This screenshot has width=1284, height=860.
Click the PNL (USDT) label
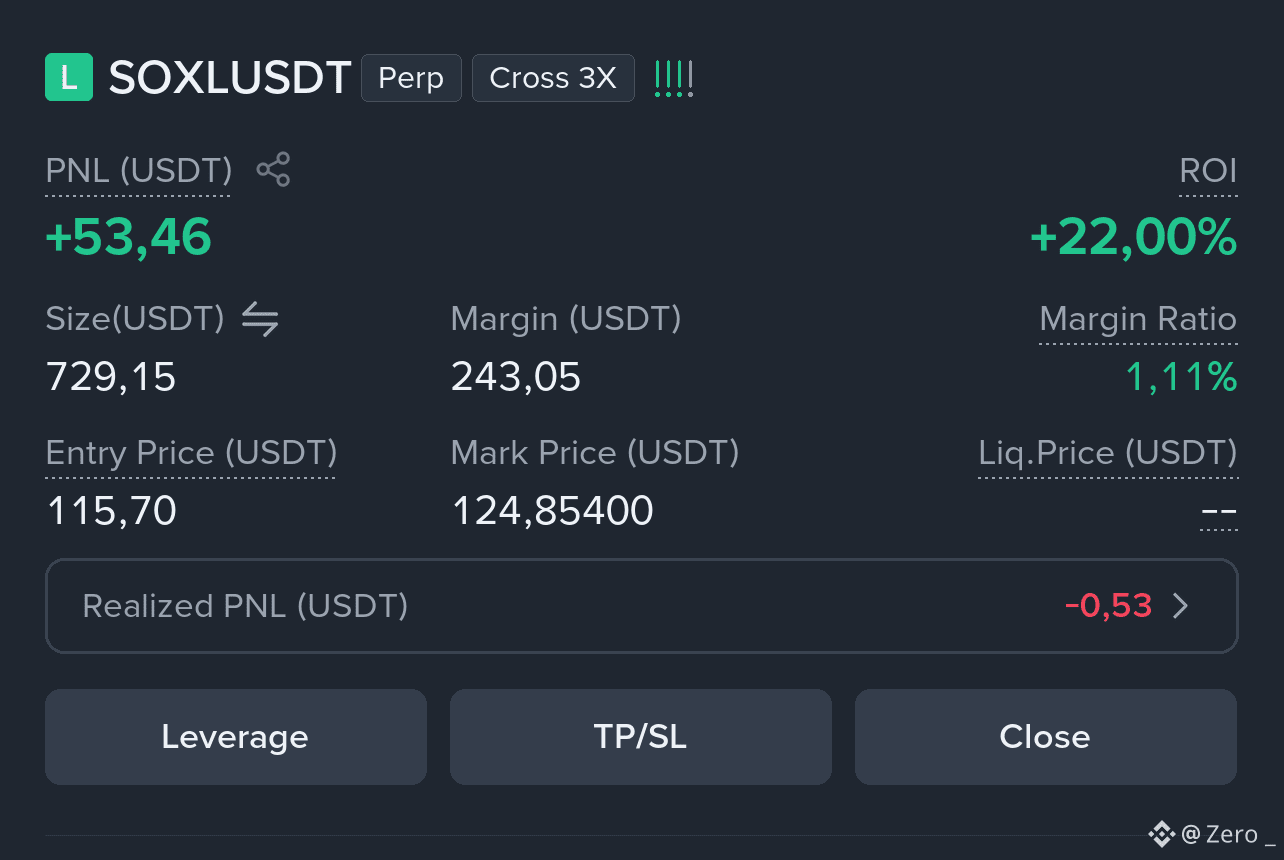click(139, 171)
